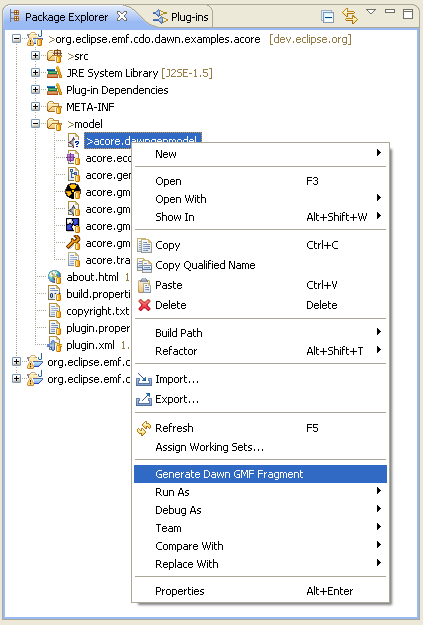Click the src package folder icon
The height and width of the screenshot is (625, 423).
[x=54, y=56]
